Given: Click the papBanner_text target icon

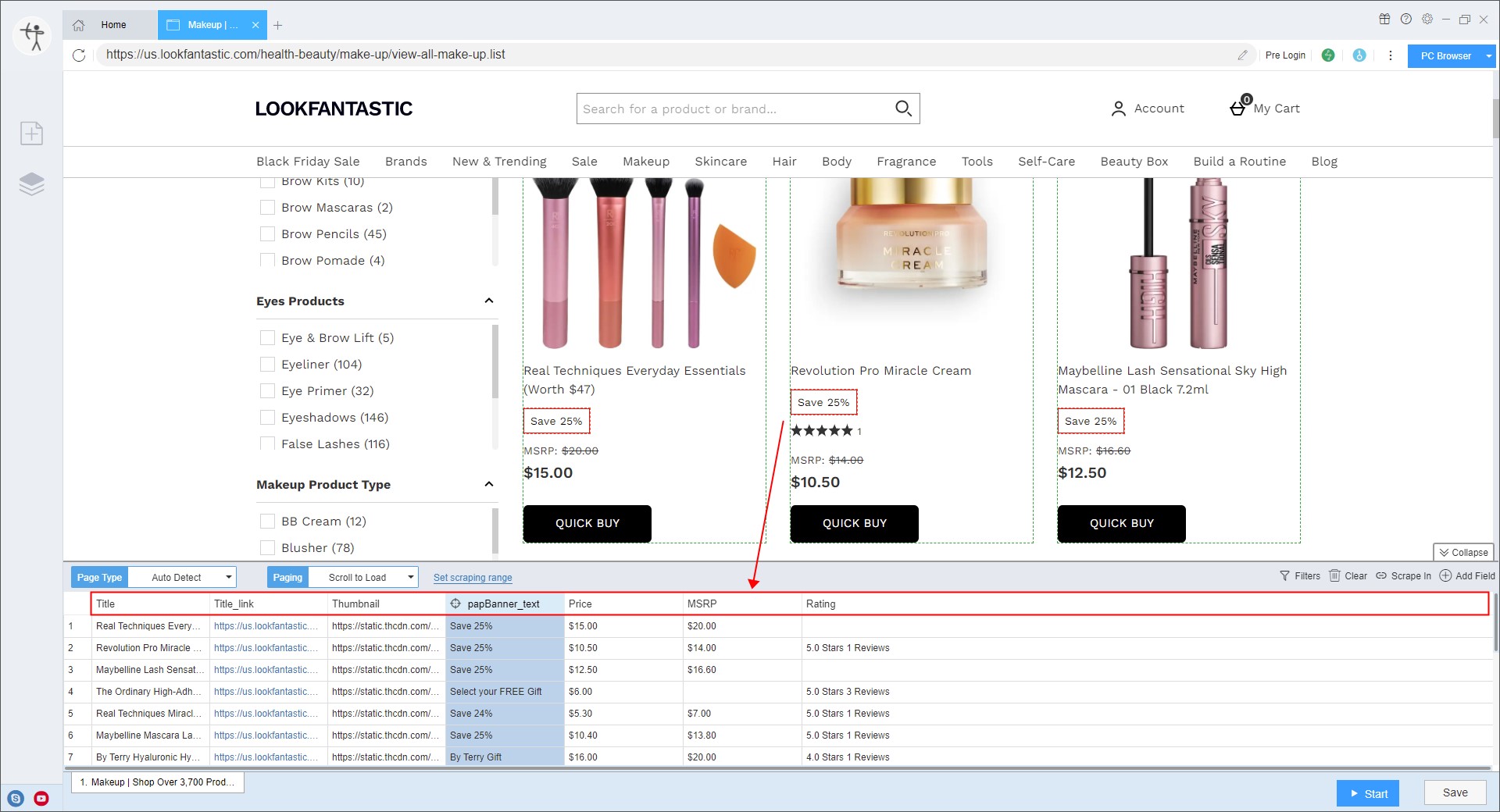Looking at the screenshot, I should tap(455, 604).
